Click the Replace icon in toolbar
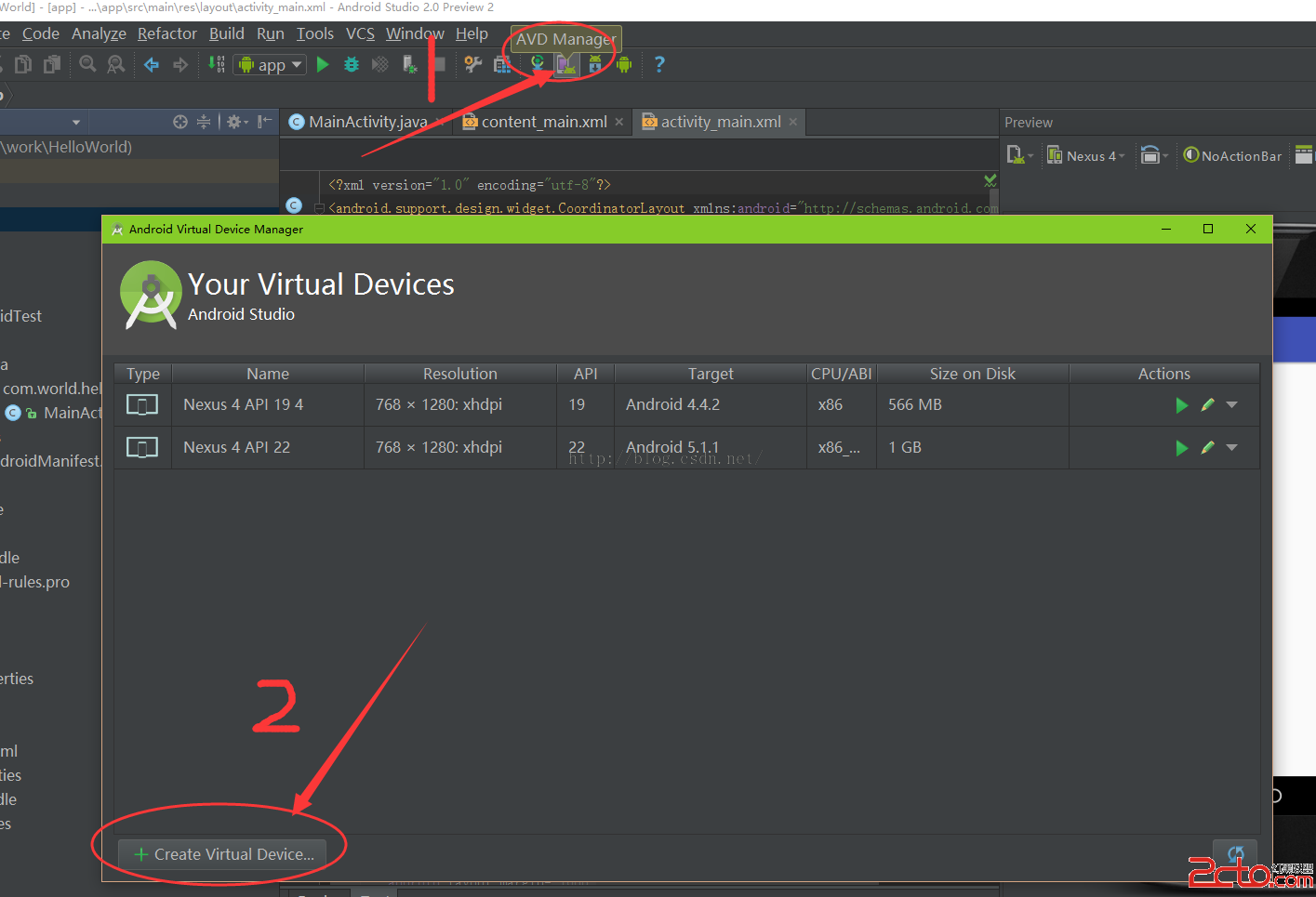This screenshot has height=897, width=1316. (x=115, y=64)
